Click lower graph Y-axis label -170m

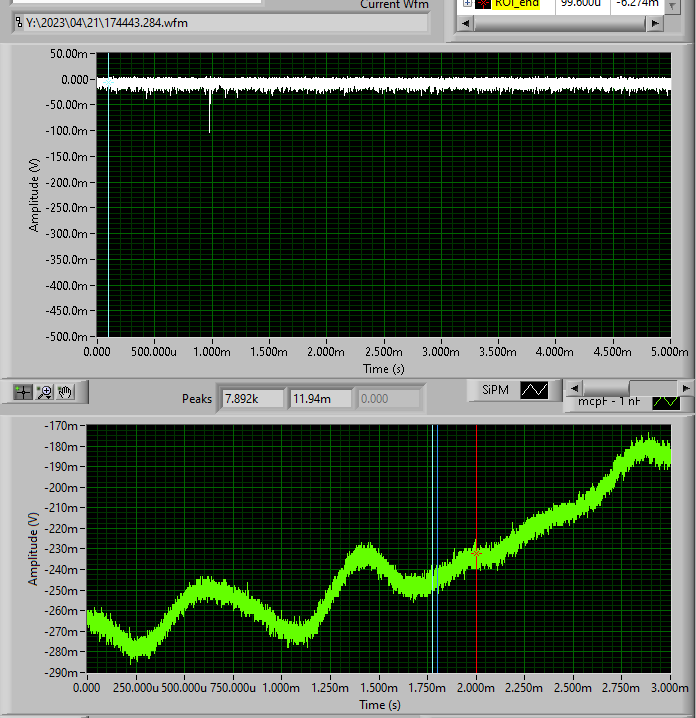click(x=61, y=426)
